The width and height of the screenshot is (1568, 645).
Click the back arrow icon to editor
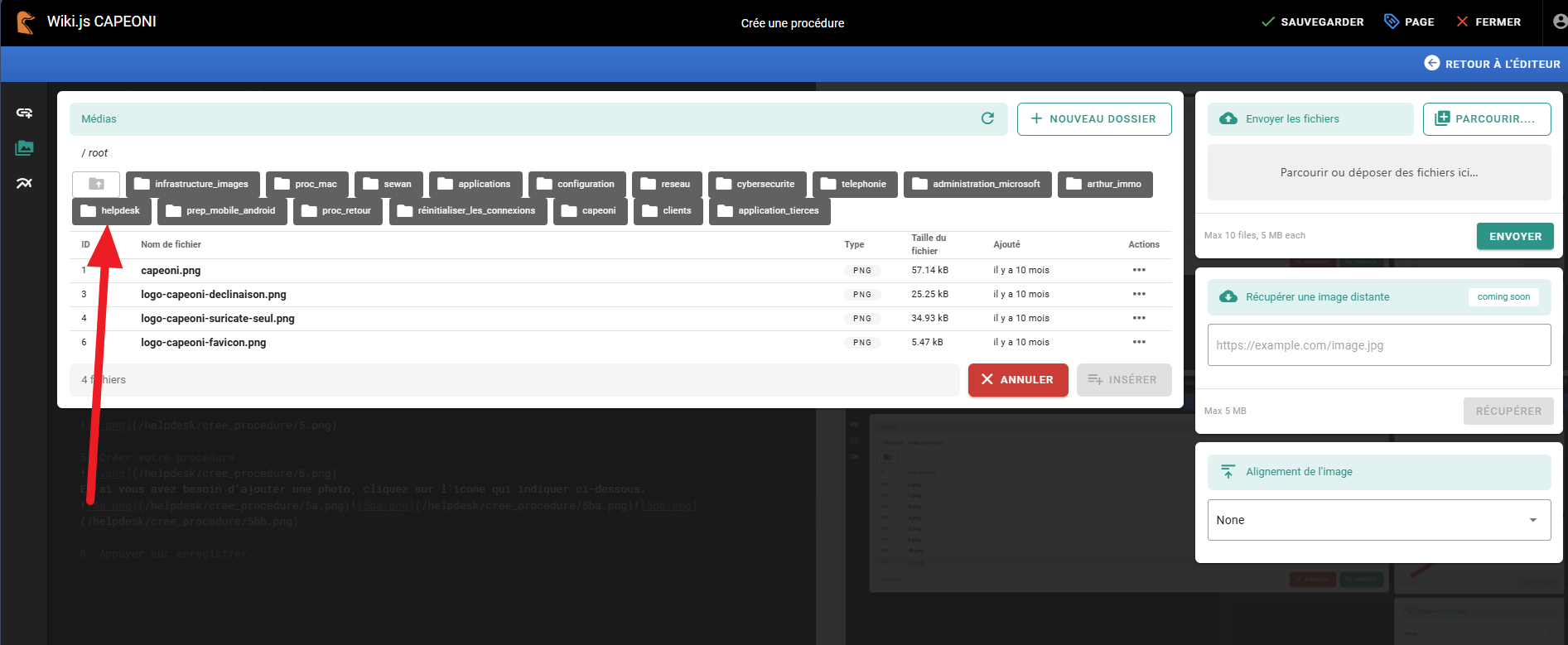(x=1431, y=63)
